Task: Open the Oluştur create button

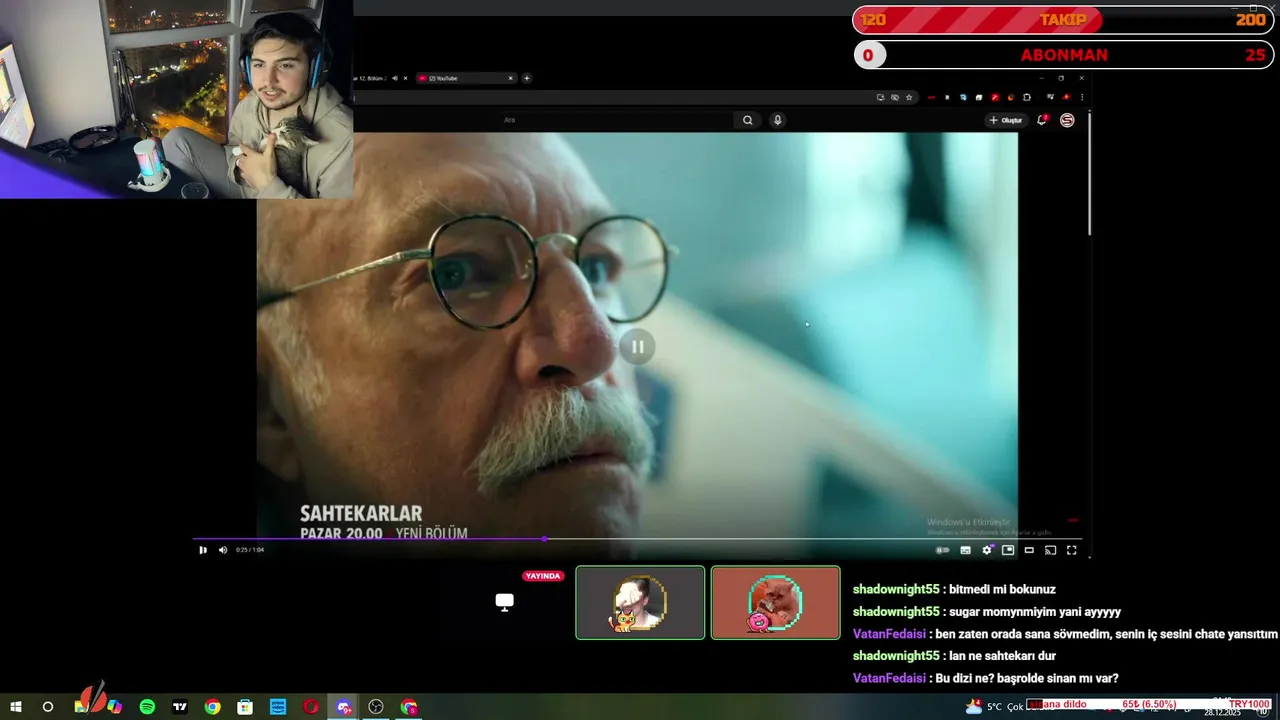Action: (1006, 120)
